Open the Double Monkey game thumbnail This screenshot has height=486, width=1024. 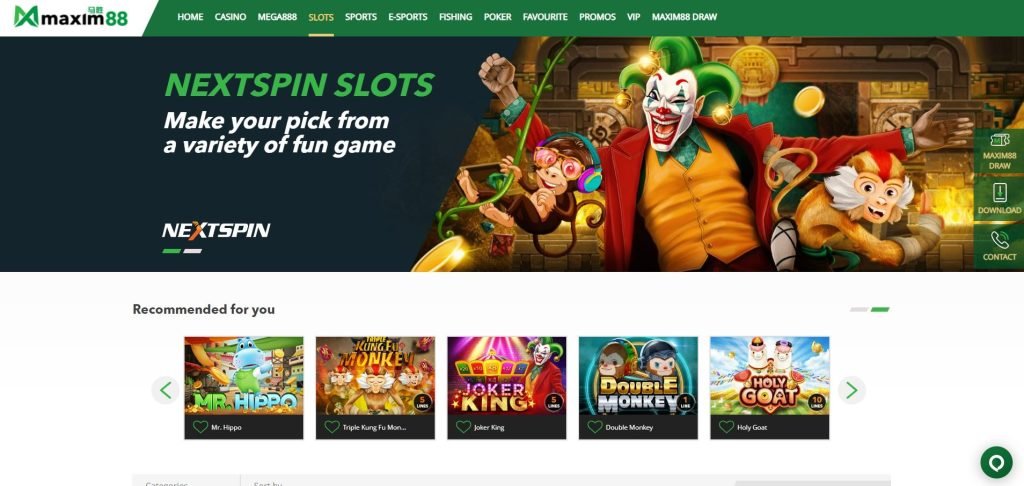[x=638, y=376]
